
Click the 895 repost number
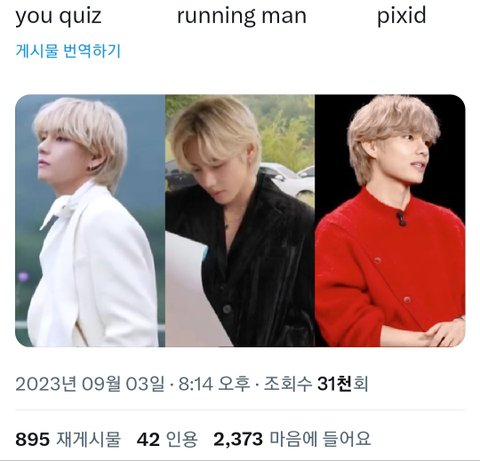(33, 439)
